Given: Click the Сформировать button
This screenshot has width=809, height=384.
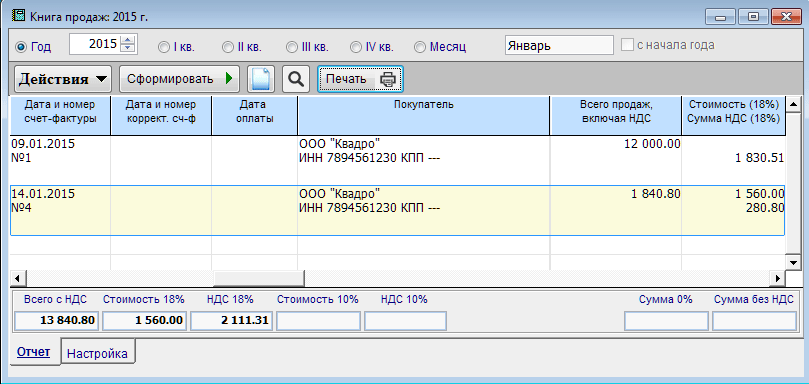Looking at the screenshot, I should [x=180, y=79].
